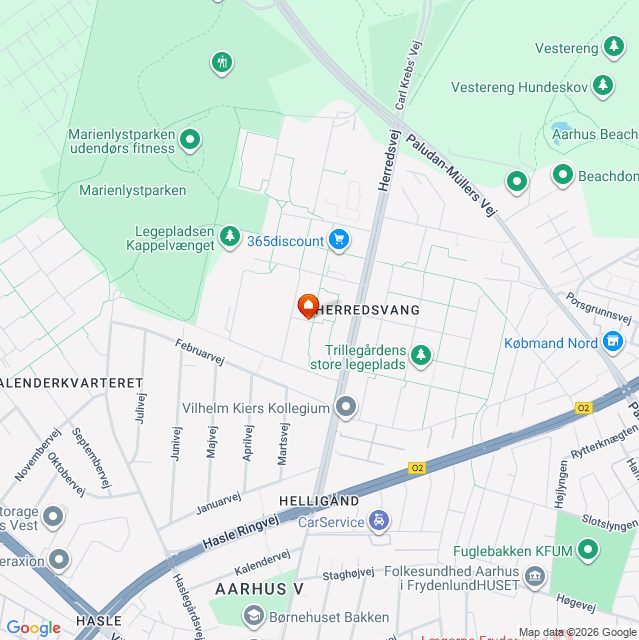Click the O2 road shield near Helligånd
This screenshot has height=640, width=639.
coord(417,468)
